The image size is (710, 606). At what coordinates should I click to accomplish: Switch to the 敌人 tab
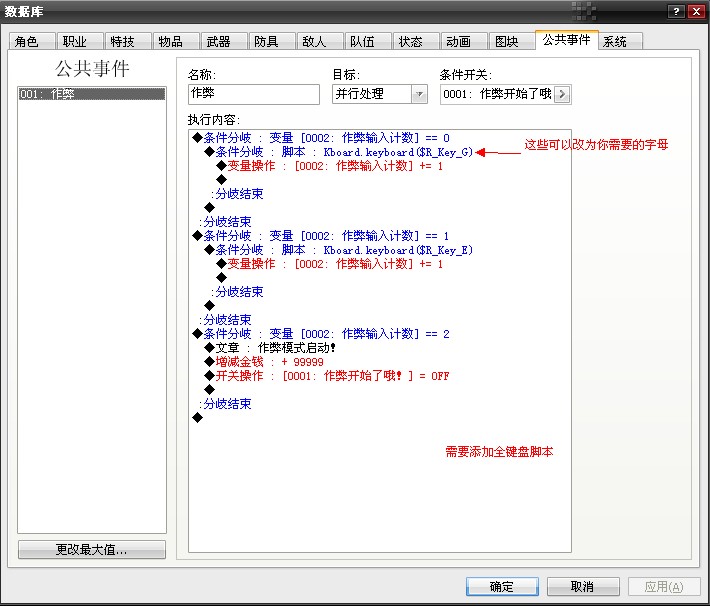[x=320, y=41]
